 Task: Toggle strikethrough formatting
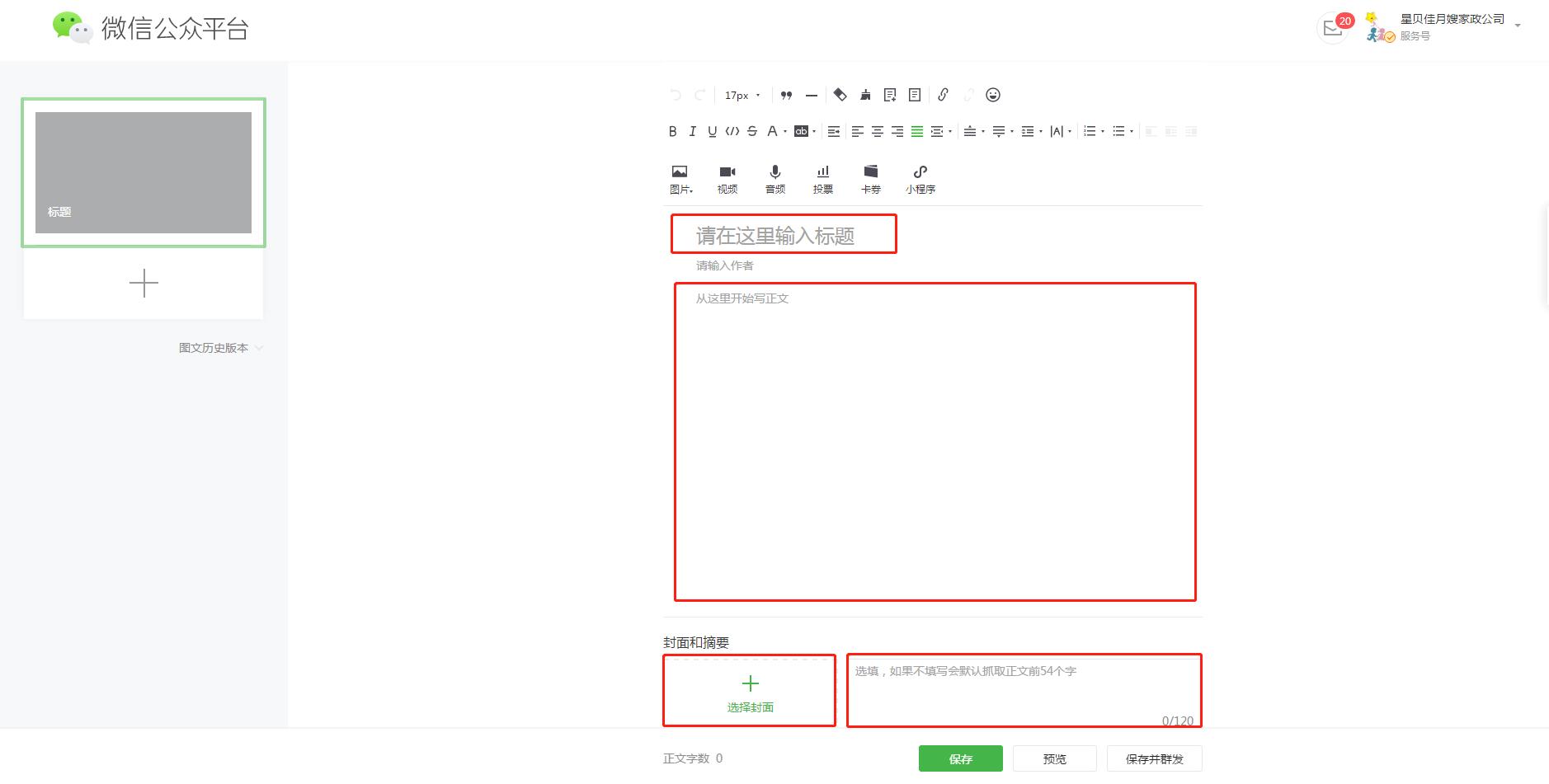click(751, 131)
